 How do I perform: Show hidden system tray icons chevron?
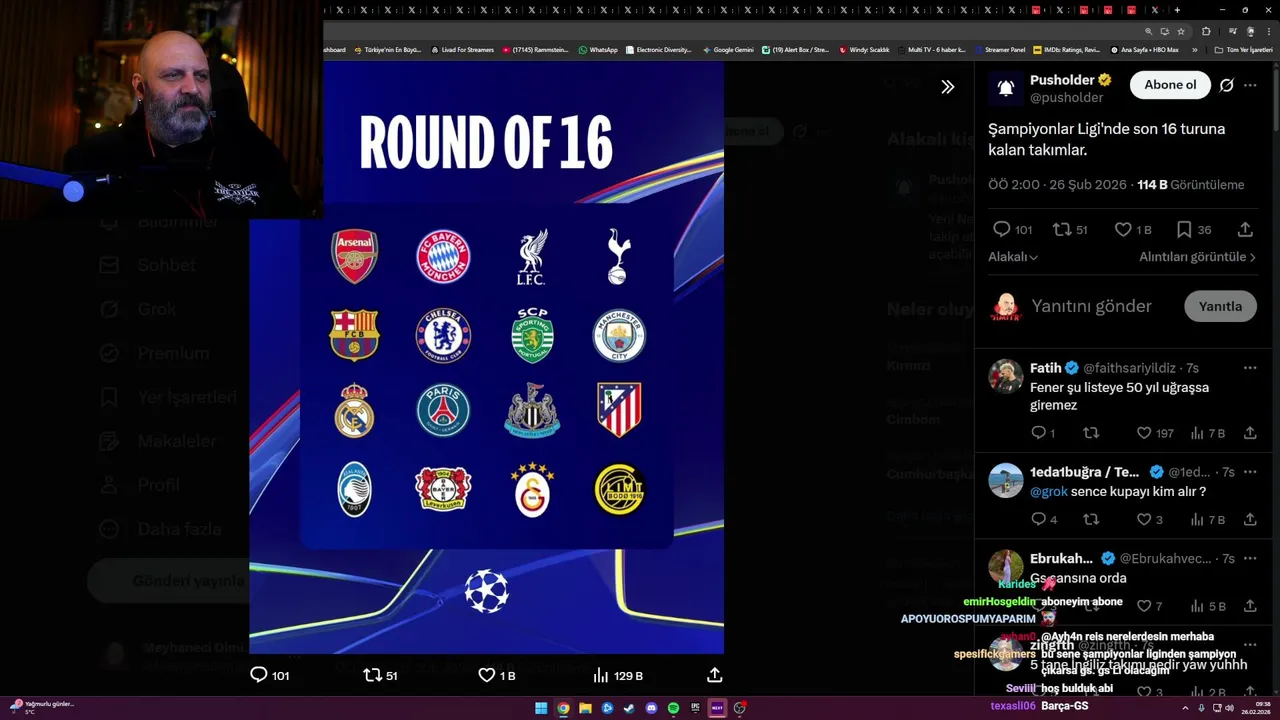1187,708
